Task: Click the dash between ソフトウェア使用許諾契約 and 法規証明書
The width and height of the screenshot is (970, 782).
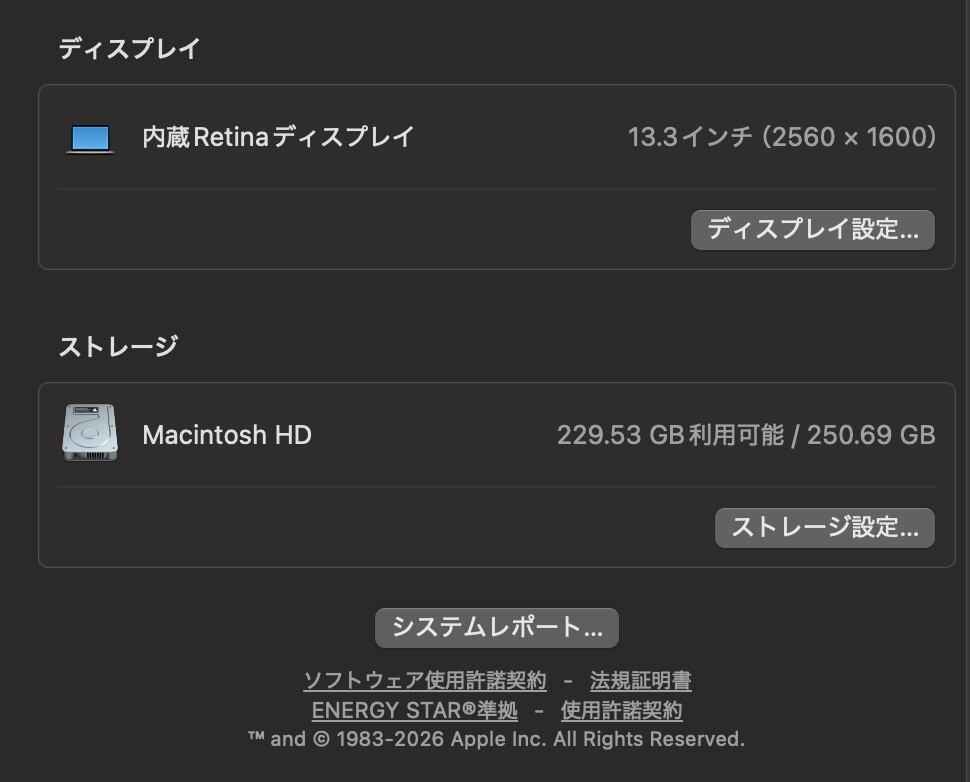Action: 568,682
